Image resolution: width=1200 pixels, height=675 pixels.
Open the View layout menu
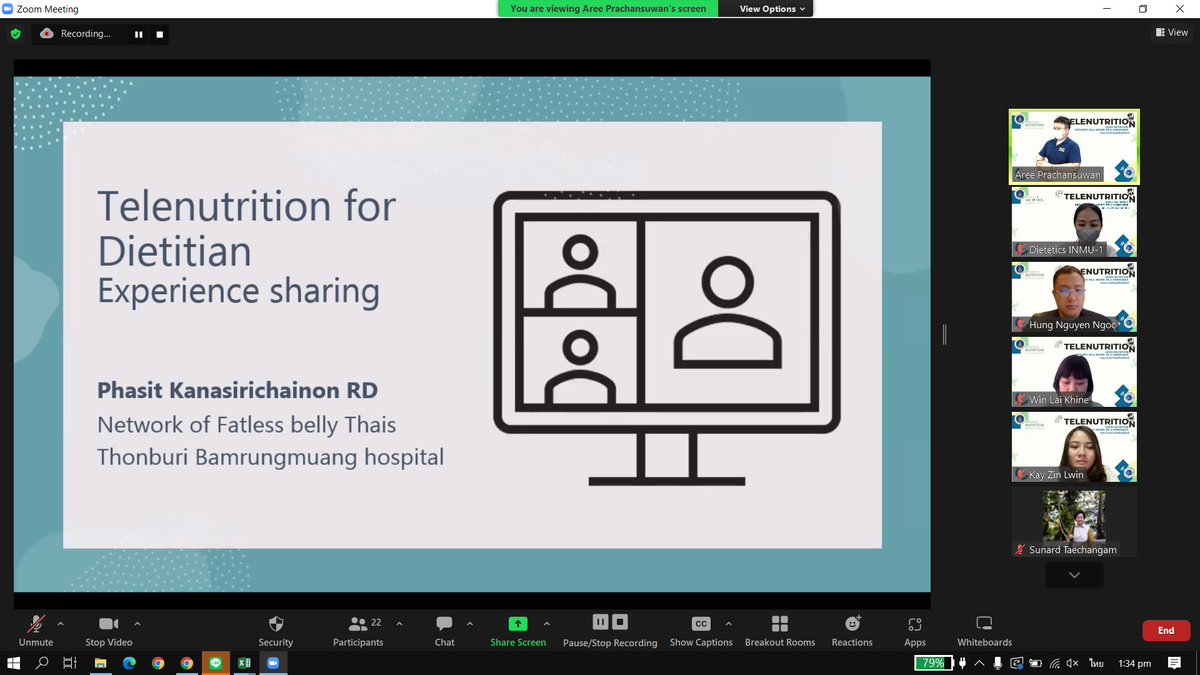(x=1172, y=33)
